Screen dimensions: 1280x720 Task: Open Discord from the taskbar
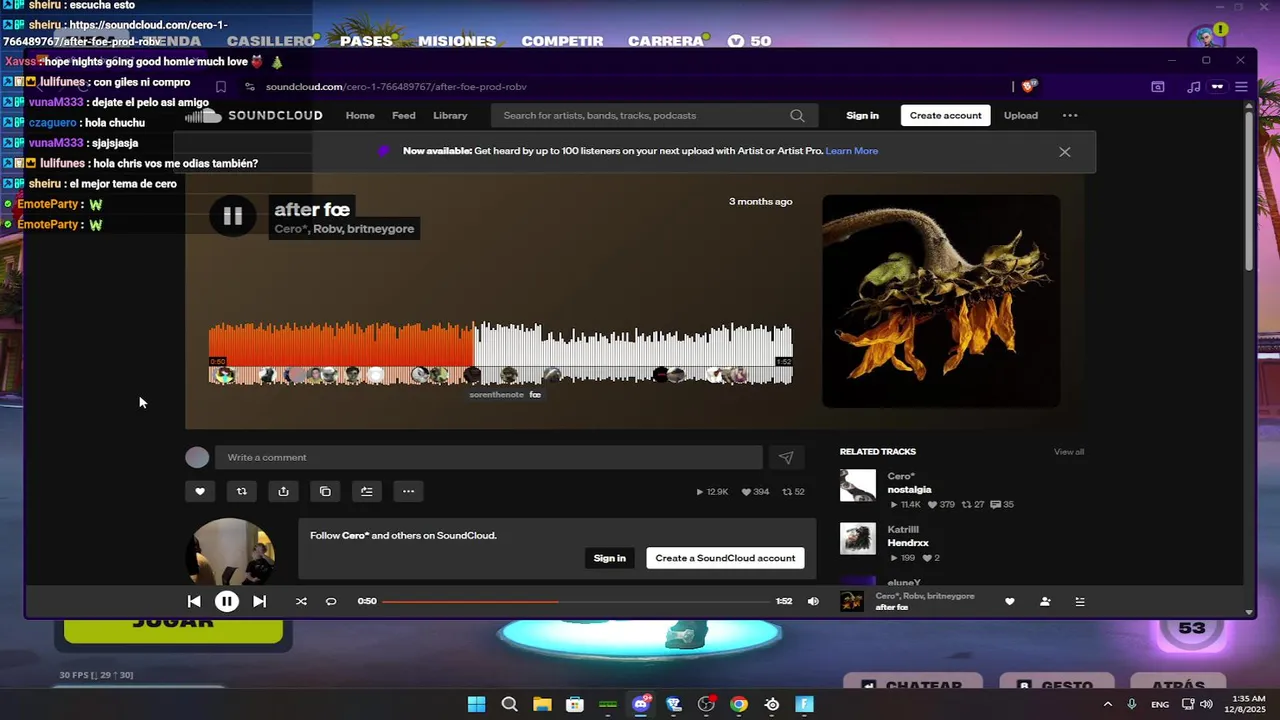tap(641, 704)
